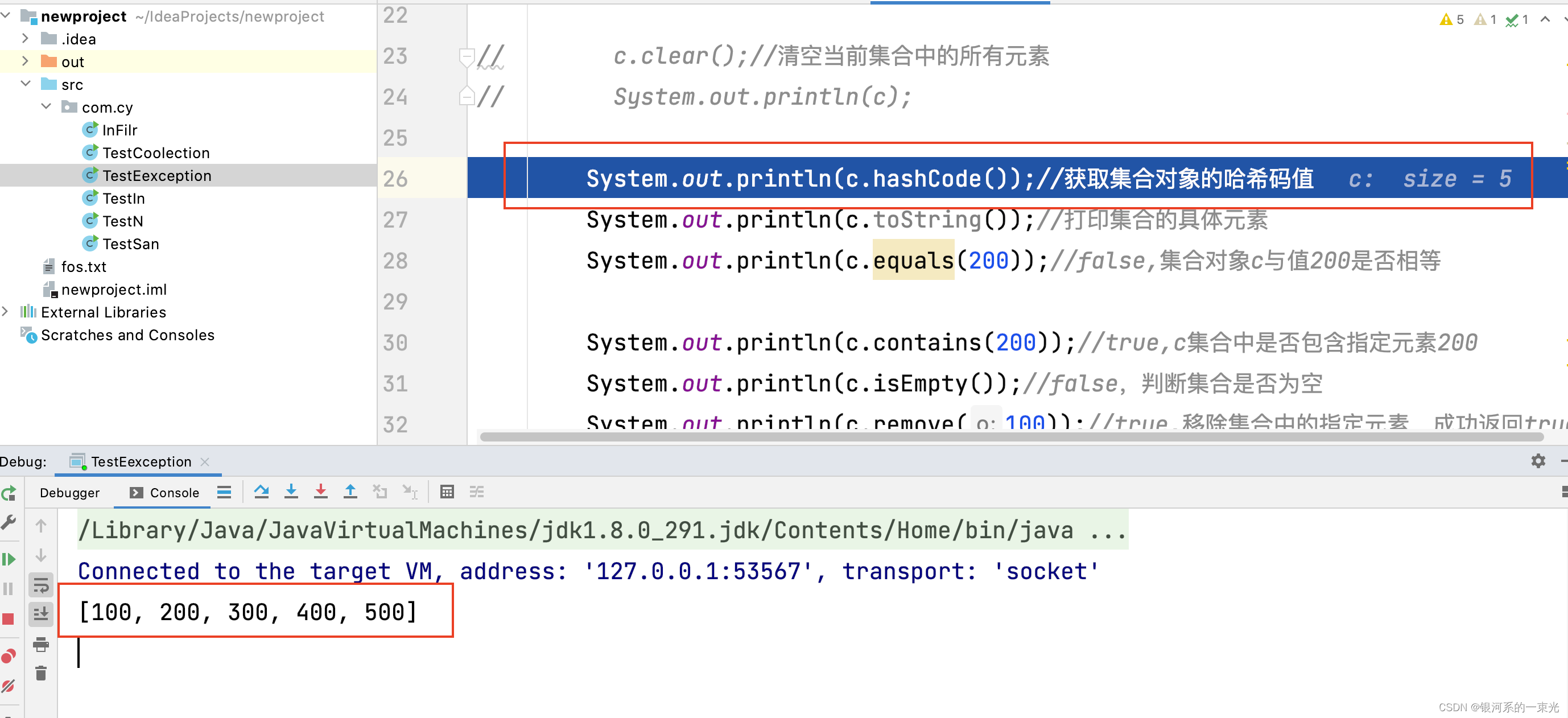The width and height of the screenshot is (1568, 718).
Task: Go to previous highlighted error arrow
Action: pos(1545,19)
